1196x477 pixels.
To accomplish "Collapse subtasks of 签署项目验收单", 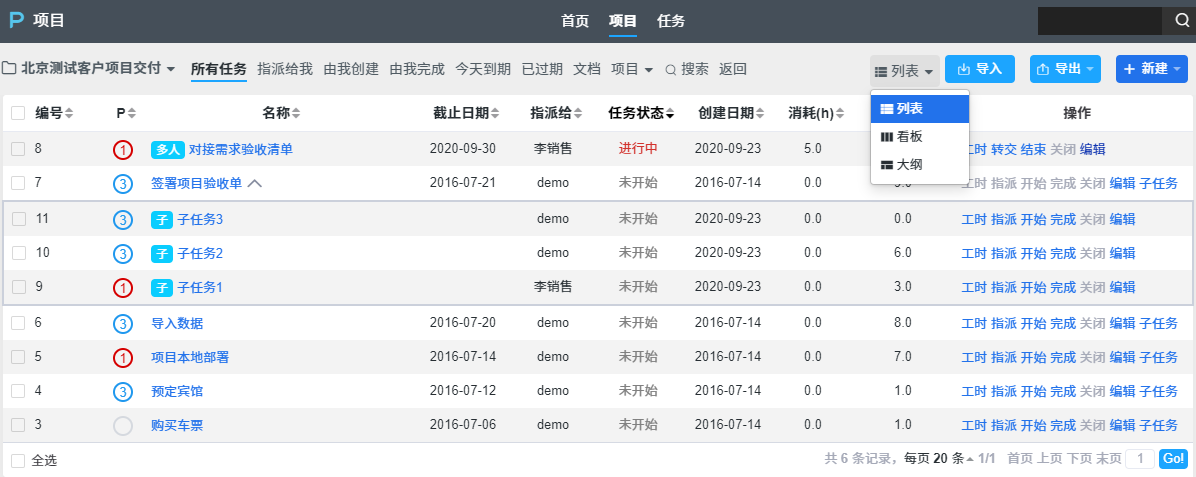I will tap(255, 184).
